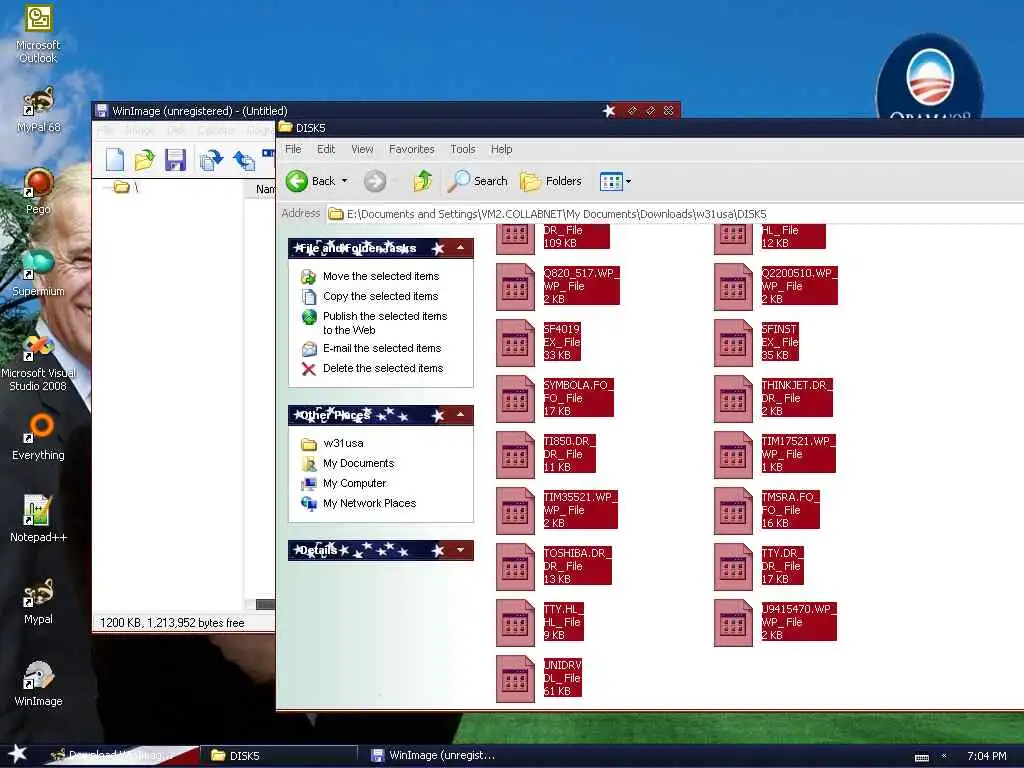Open My Computer from Other Places
The width and height of the screenshot is (1024, 768).
point(355,483)
